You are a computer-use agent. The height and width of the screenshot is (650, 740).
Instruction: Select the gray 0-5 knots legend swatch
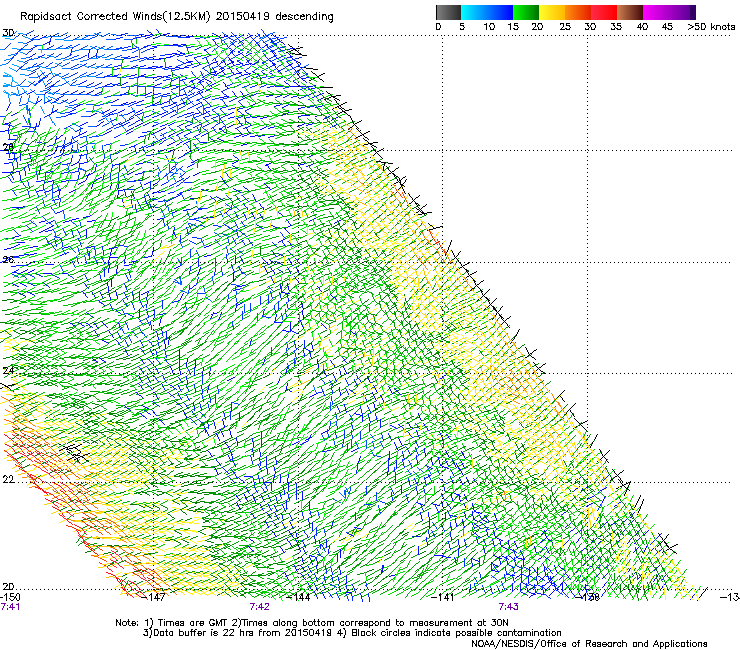coord(448,12)
